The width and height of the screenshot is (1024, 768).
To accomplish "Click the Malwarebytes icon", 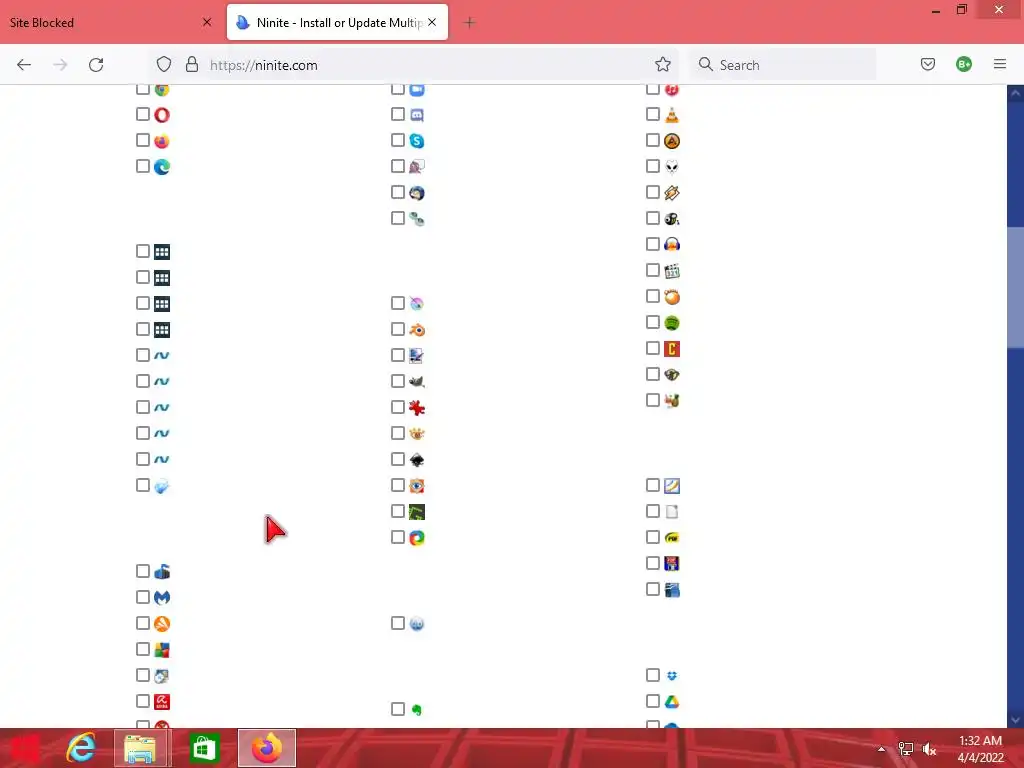I will click(x=162, y=598).
